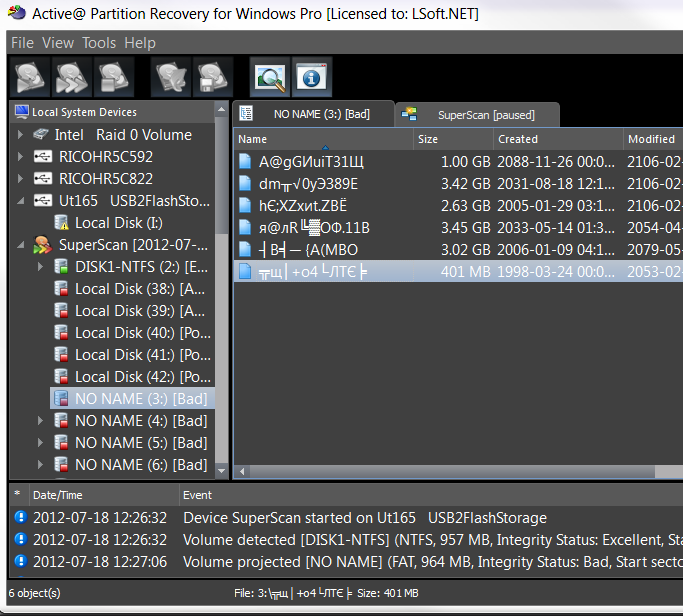Click the DISK1-NTFS (2:) volume icon
The width and height of the screenshot is (683, 616).
61,266
